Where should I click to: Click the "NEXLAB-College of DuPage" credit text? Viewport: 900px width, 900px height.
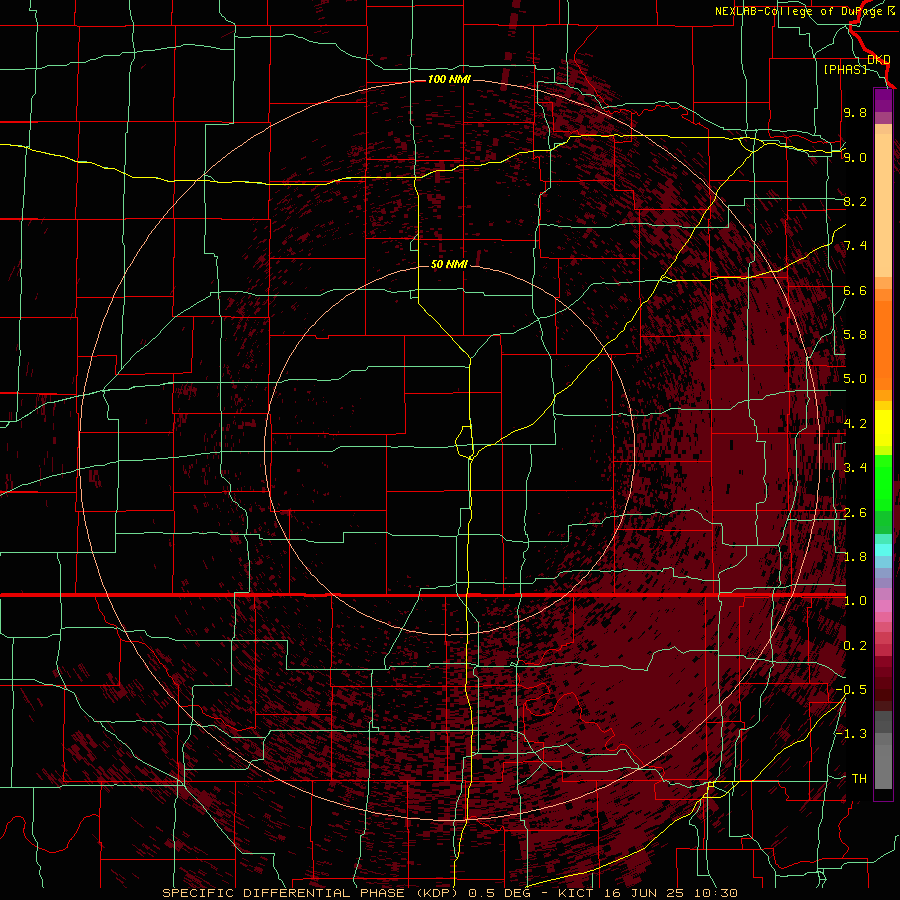point(801,11)
